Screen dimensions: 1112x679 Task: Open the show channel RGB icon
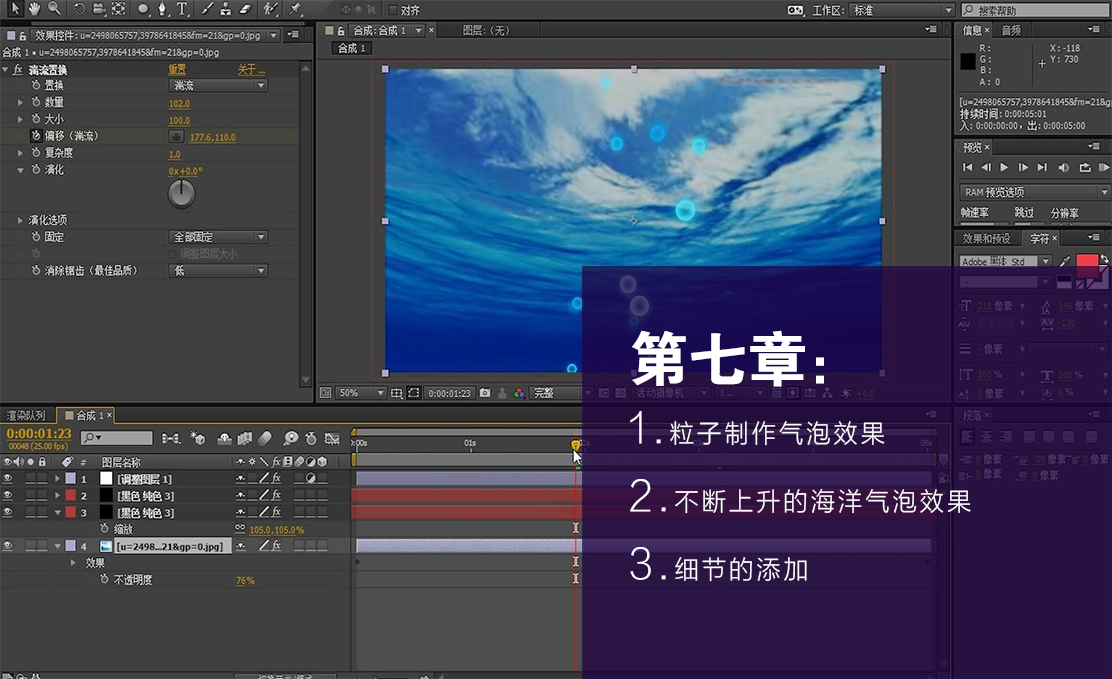[x=519, y=392]
